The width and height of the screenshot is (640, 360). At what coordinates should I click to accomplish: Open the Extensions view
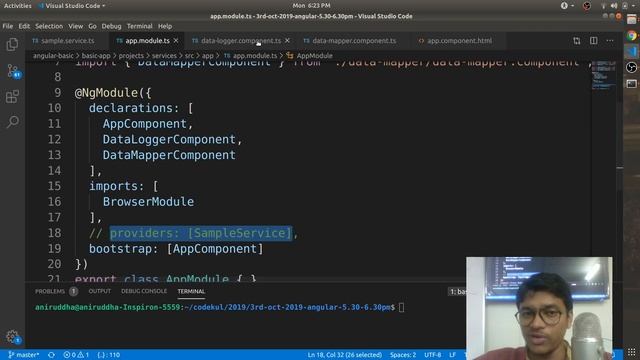pos(12,97)
